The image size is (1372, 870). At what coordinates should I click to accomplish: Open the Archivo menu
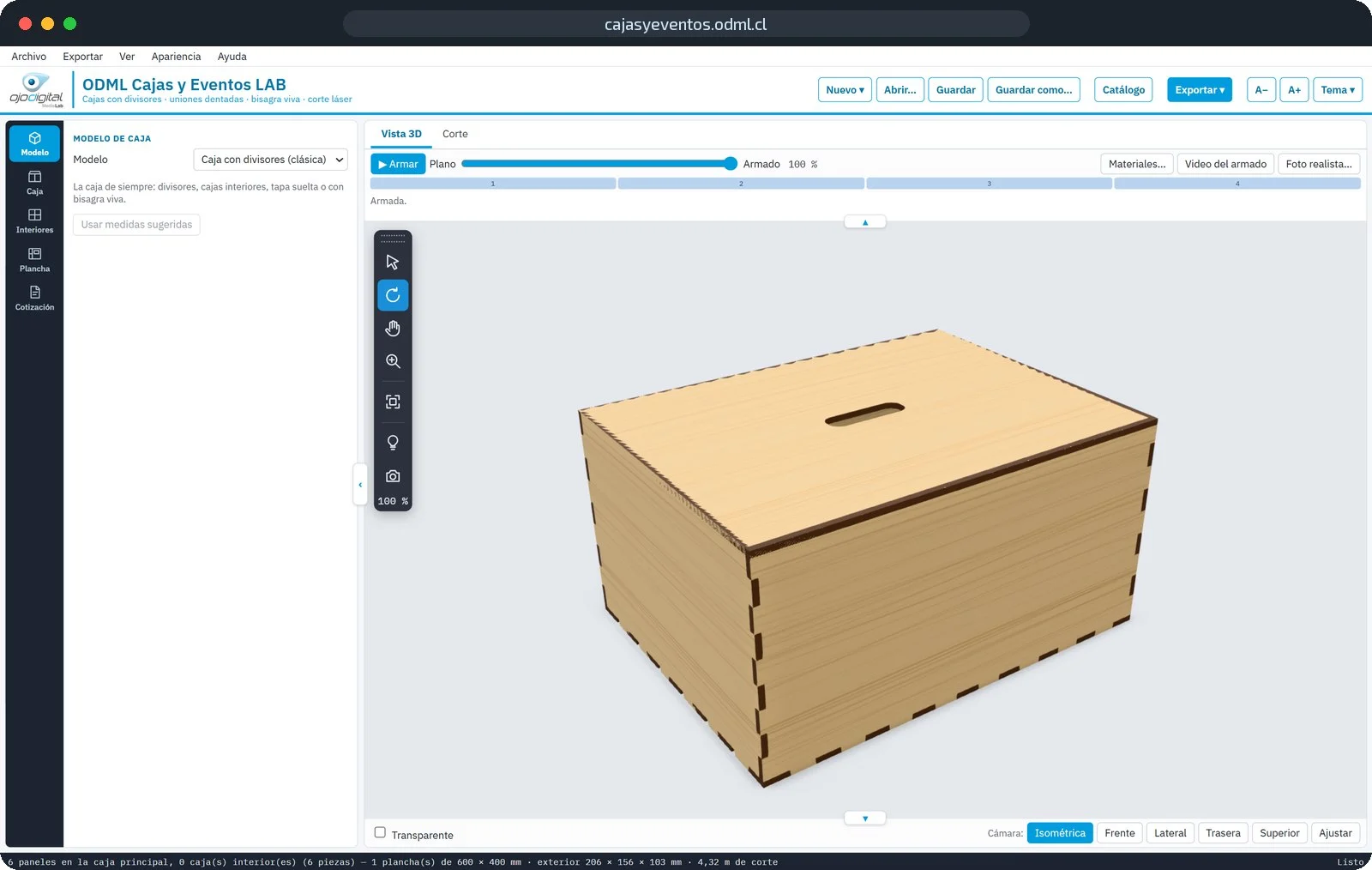point(29,57)
